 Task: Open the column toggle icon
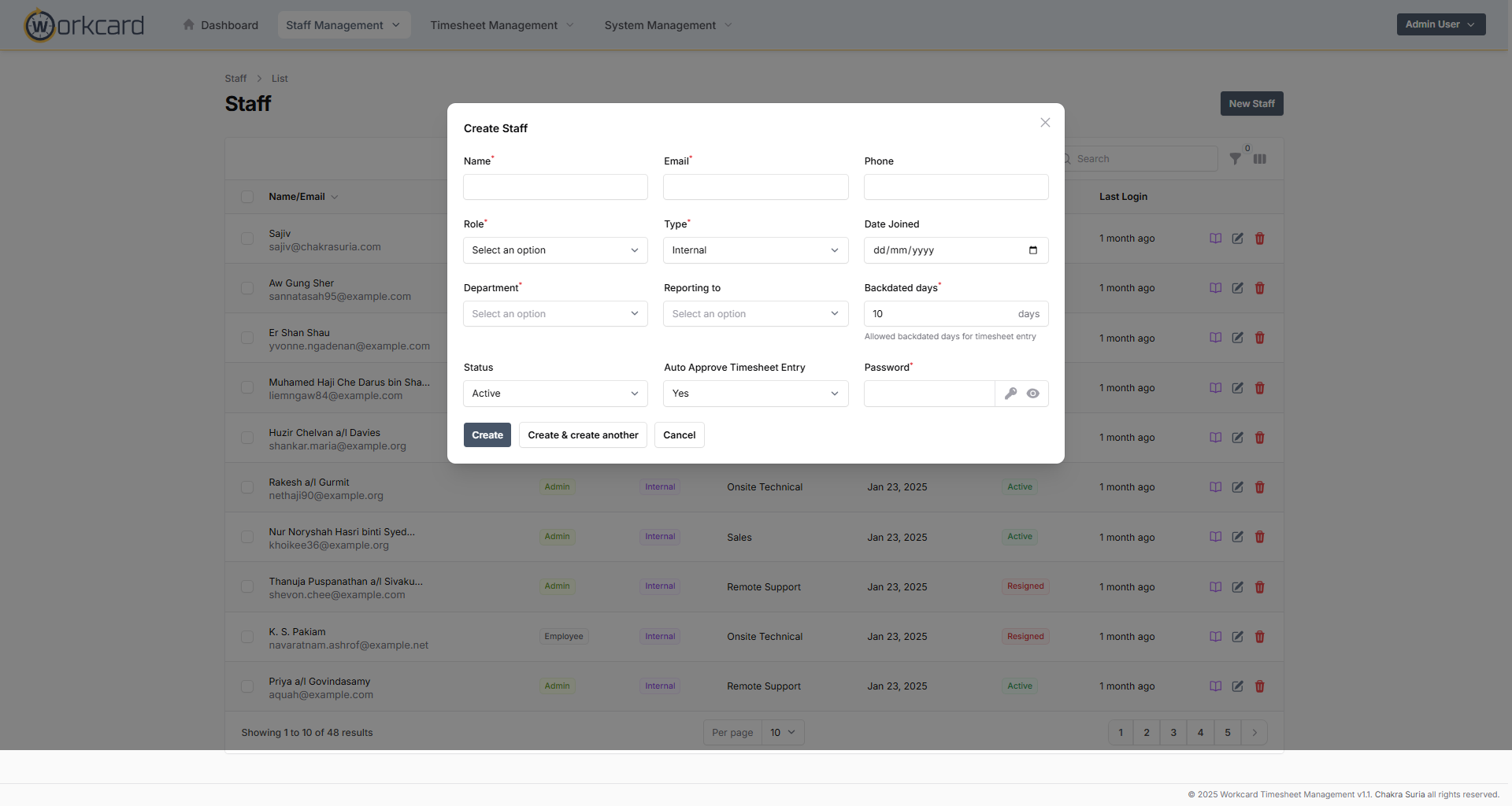1260,159
